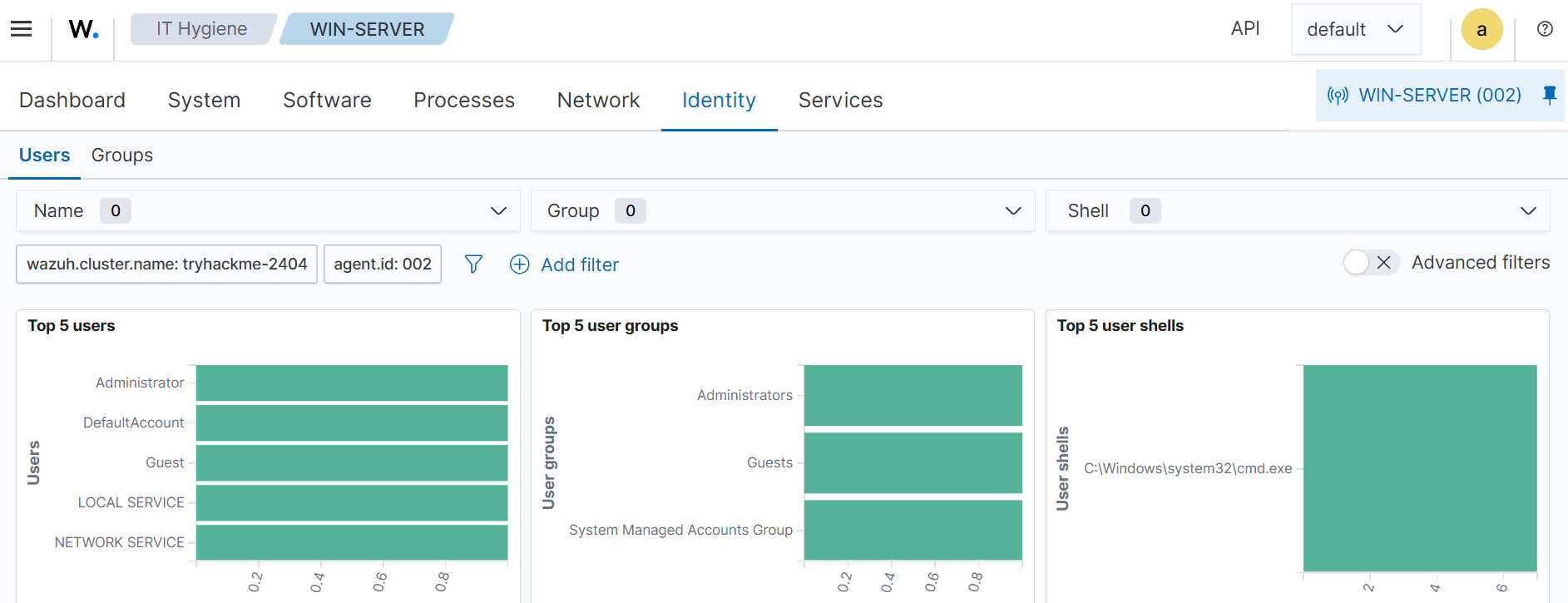
Task: Click the Top 5 users panel title
Action: coord(72,326)
